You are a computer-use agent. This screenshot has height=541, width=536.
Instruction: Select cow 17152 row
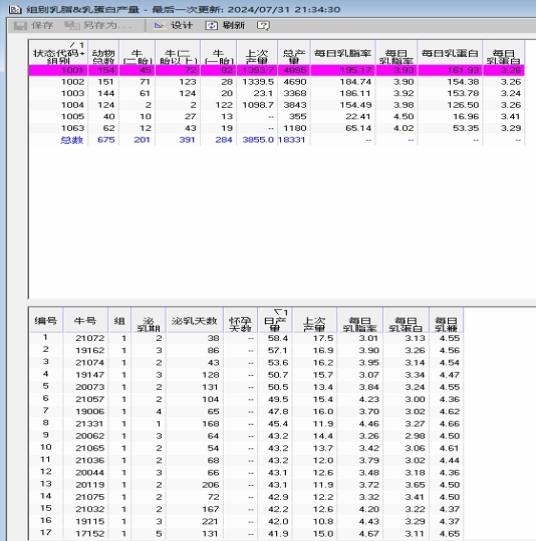click(246, 534)
